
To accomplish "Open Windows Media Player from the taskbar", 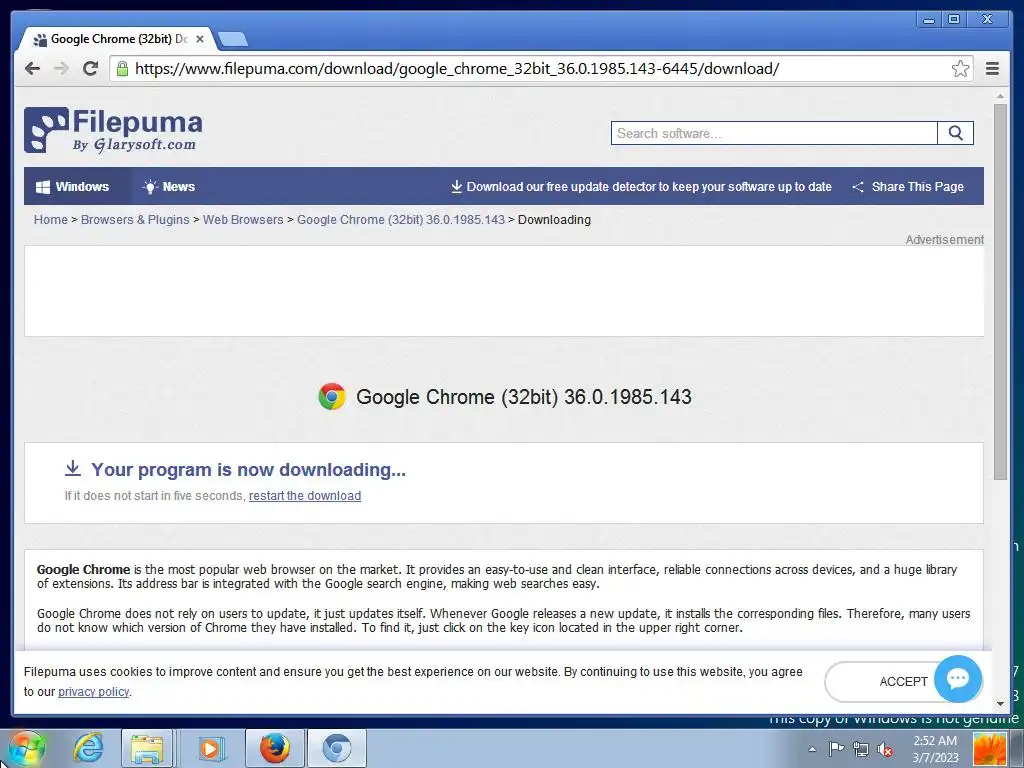I will click(210, 748).
